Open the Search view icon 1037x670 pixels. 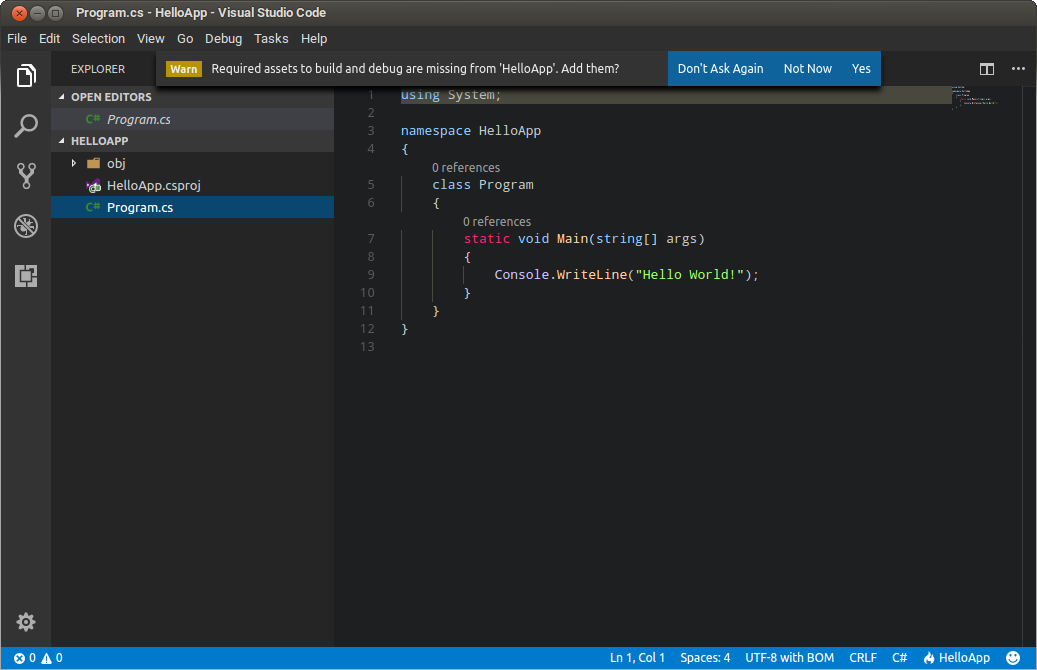(25, 125)
